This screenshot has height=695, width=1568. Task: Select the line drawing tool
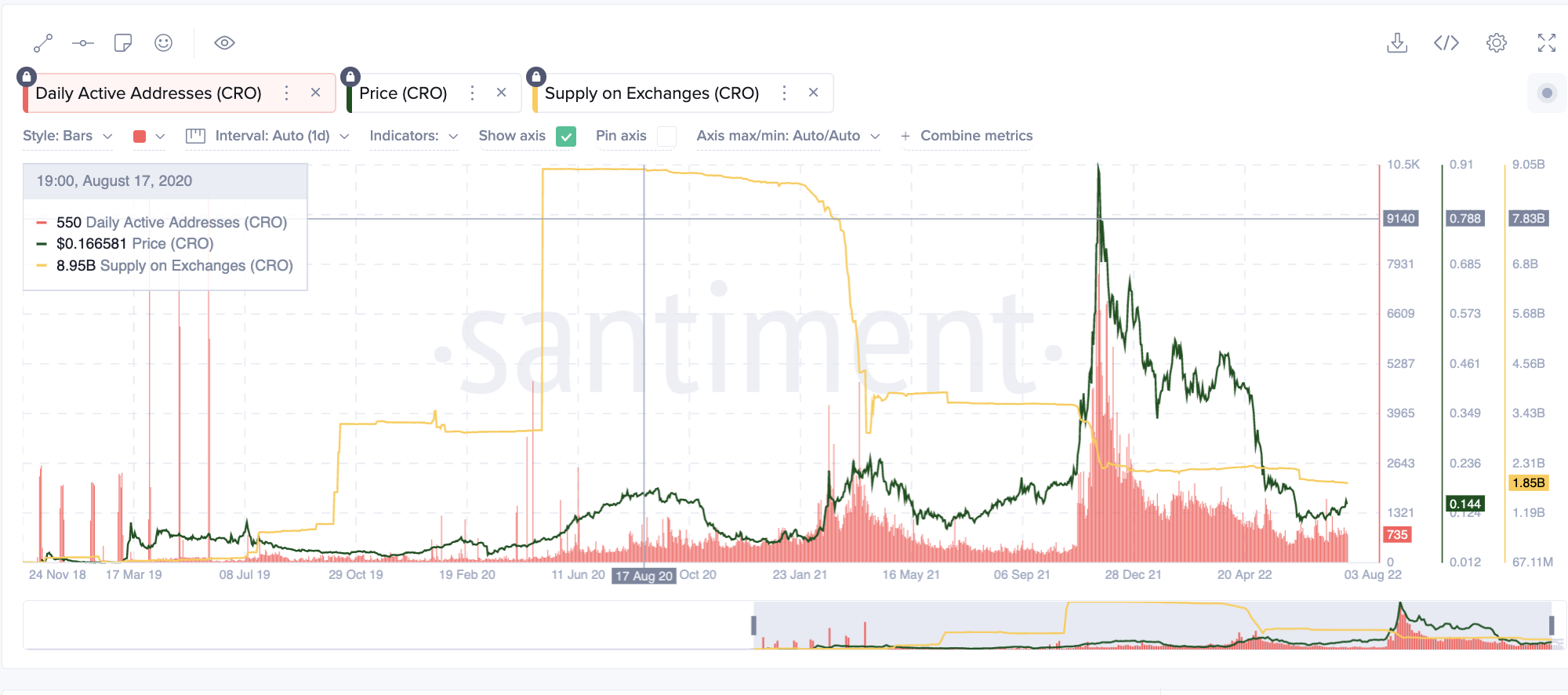pos(43,43)
